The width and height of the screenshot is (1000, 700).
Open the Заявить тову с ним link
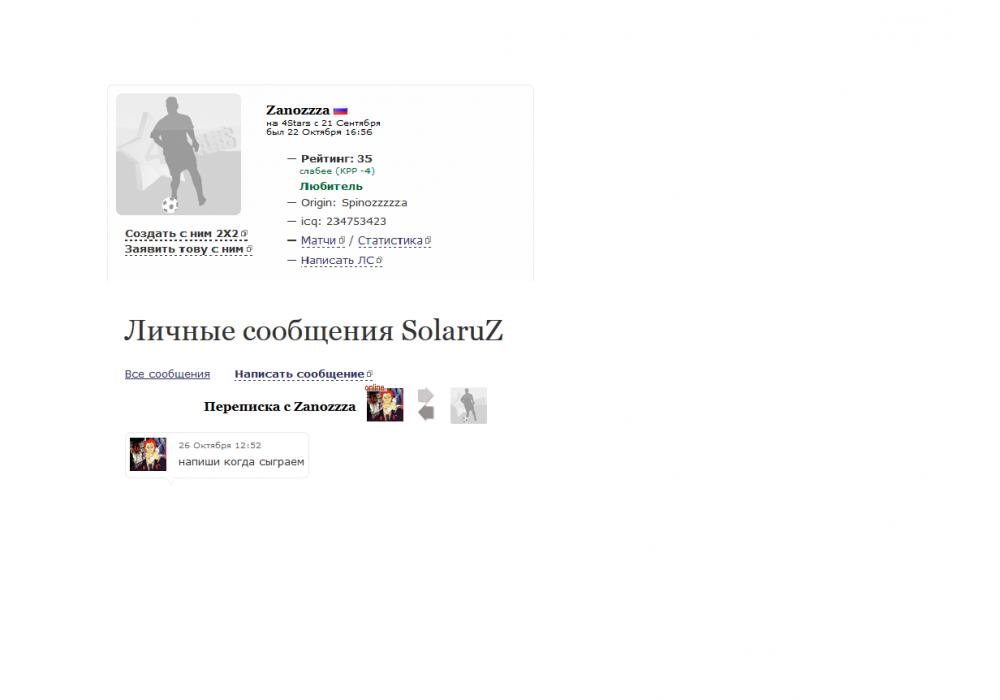pyautogui.click(x=184, y=249)
